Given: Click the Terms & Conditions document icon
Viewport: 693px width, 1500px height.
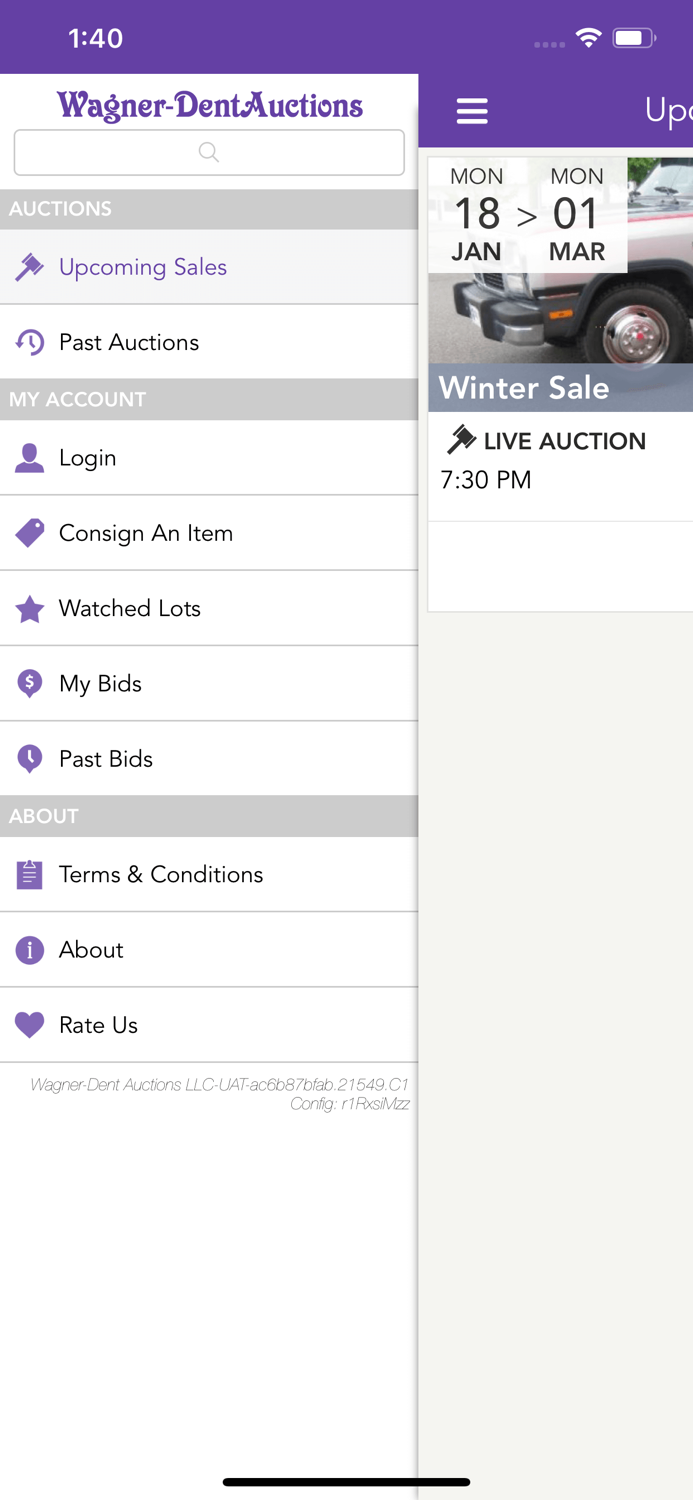Looking at the screenshot, I should tap(30, 874).
